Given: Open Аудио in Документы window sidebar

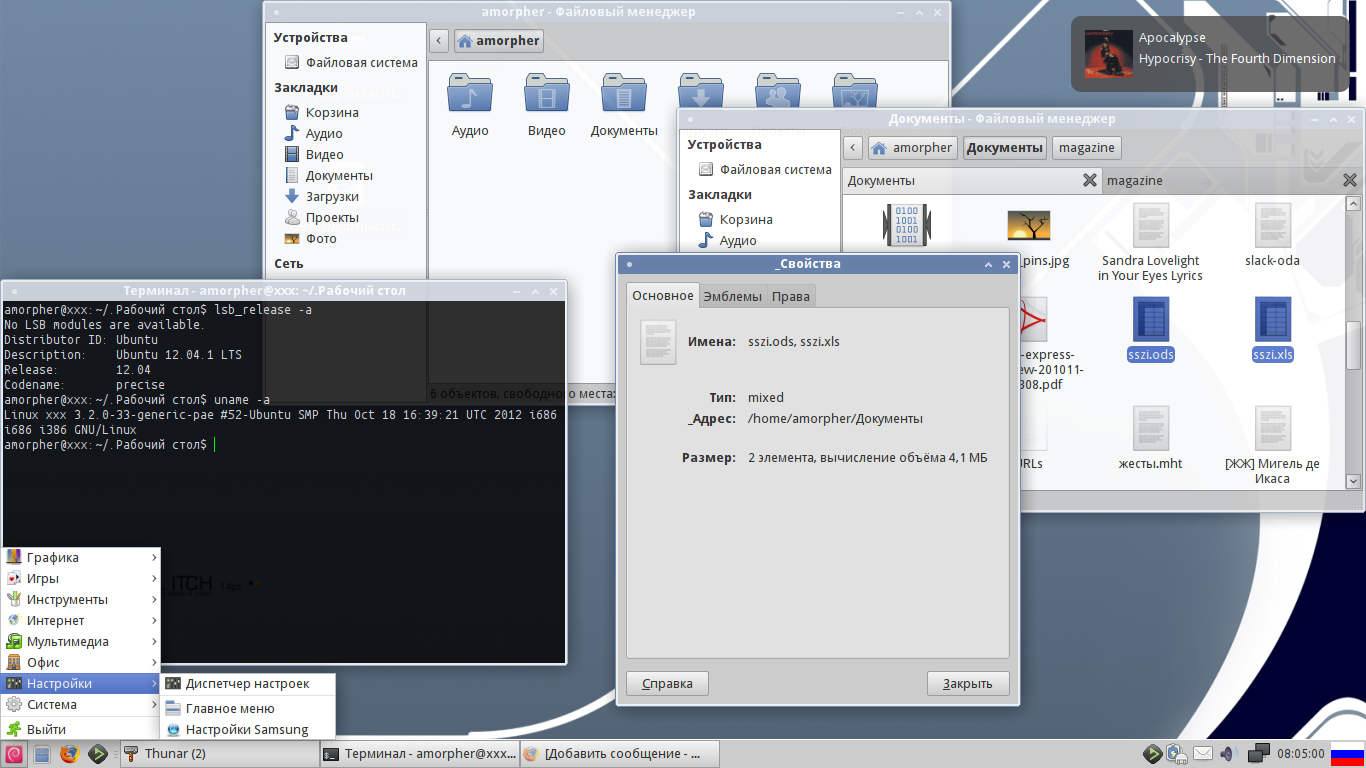Looking at the screenshot, I should [x=738, y=240].
